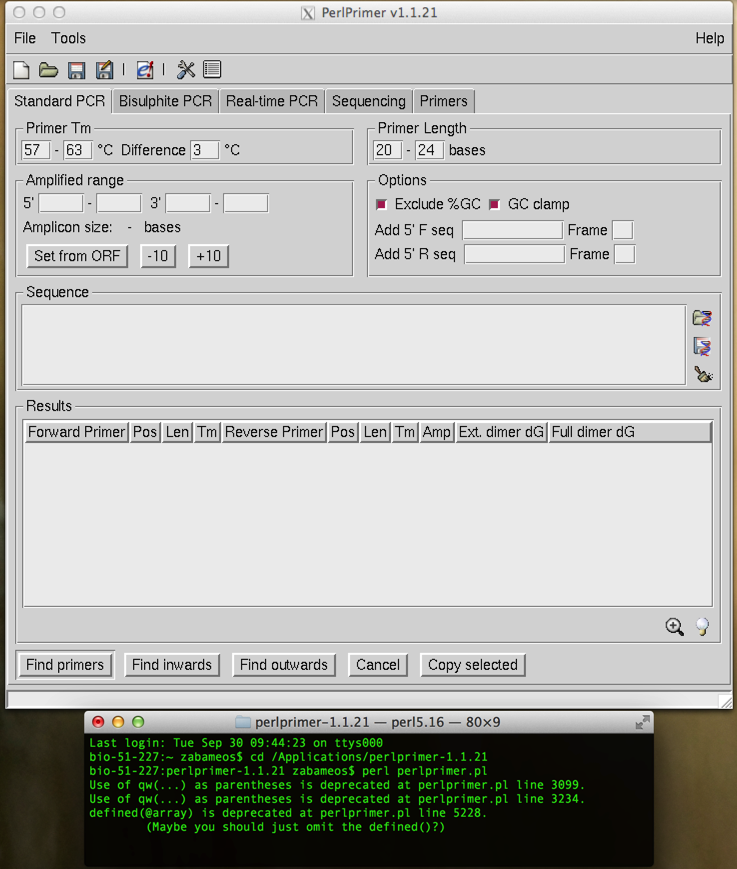737x869 pixels.
Task: Click the Add 5' F seq input field
Action: (x=513, y=230)
